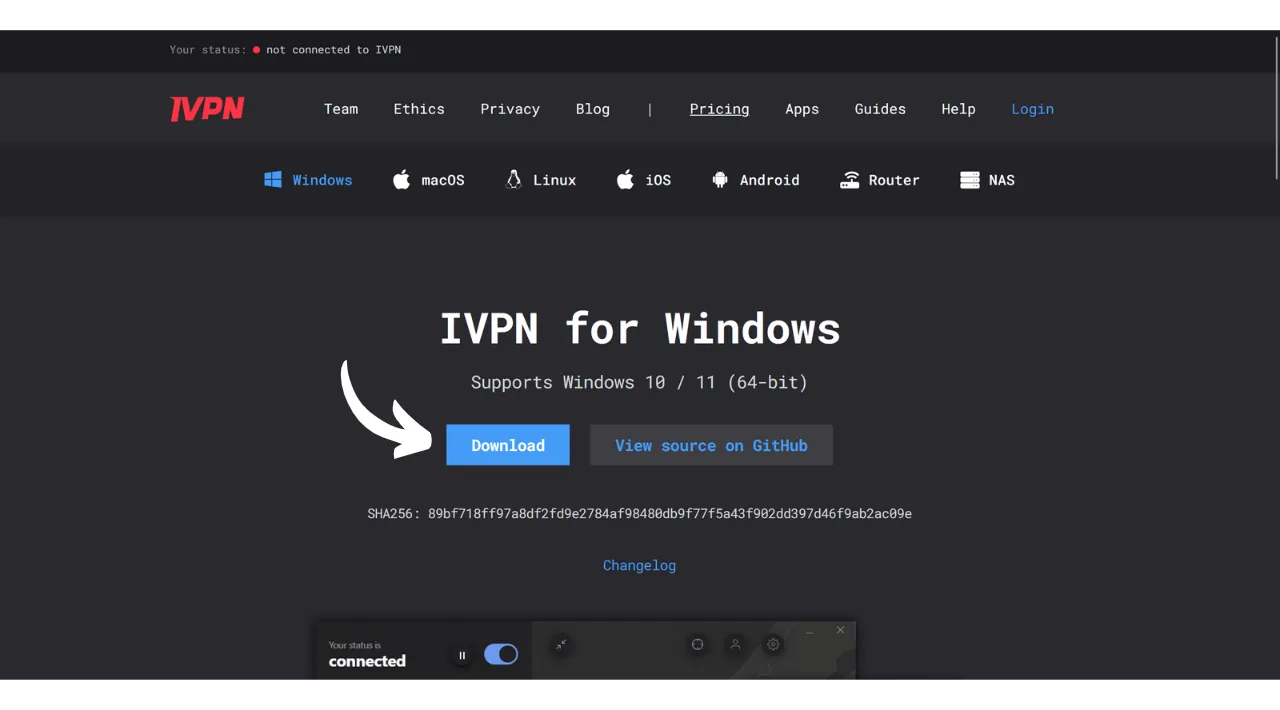Select the Android platform tab

(755, 180)
